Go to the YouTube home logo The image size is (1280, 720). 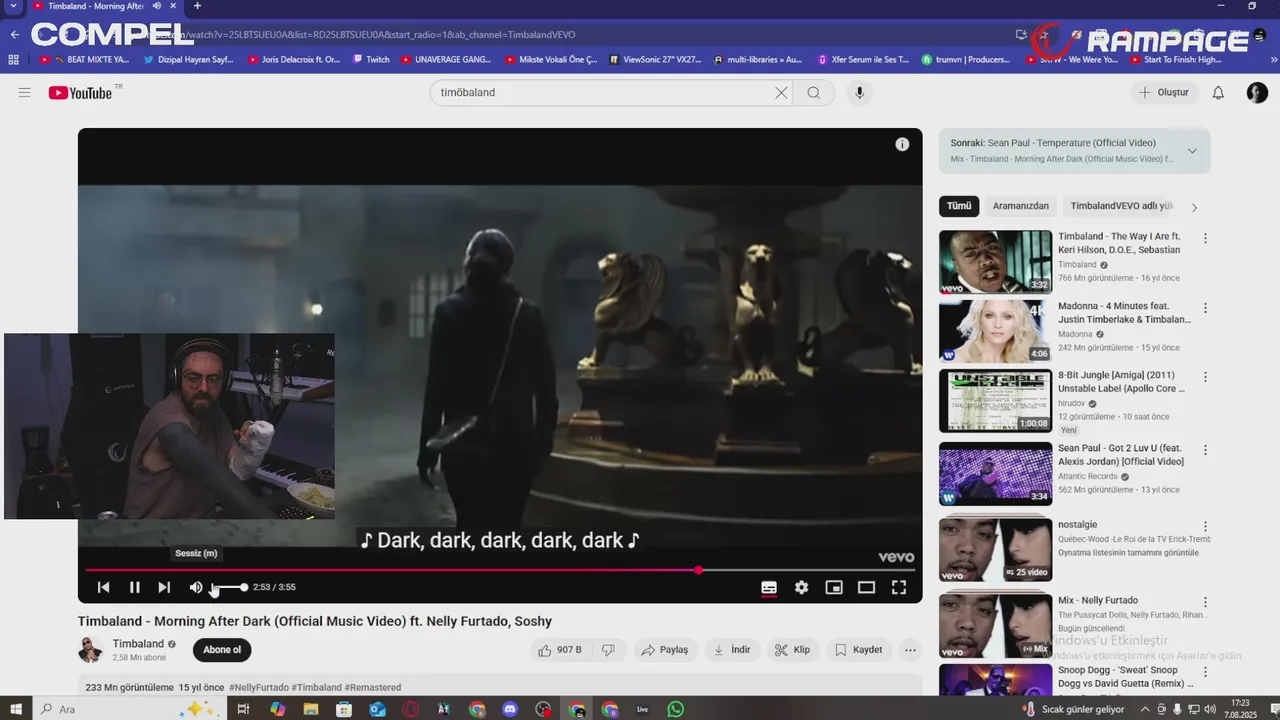[x=80, y=93]
